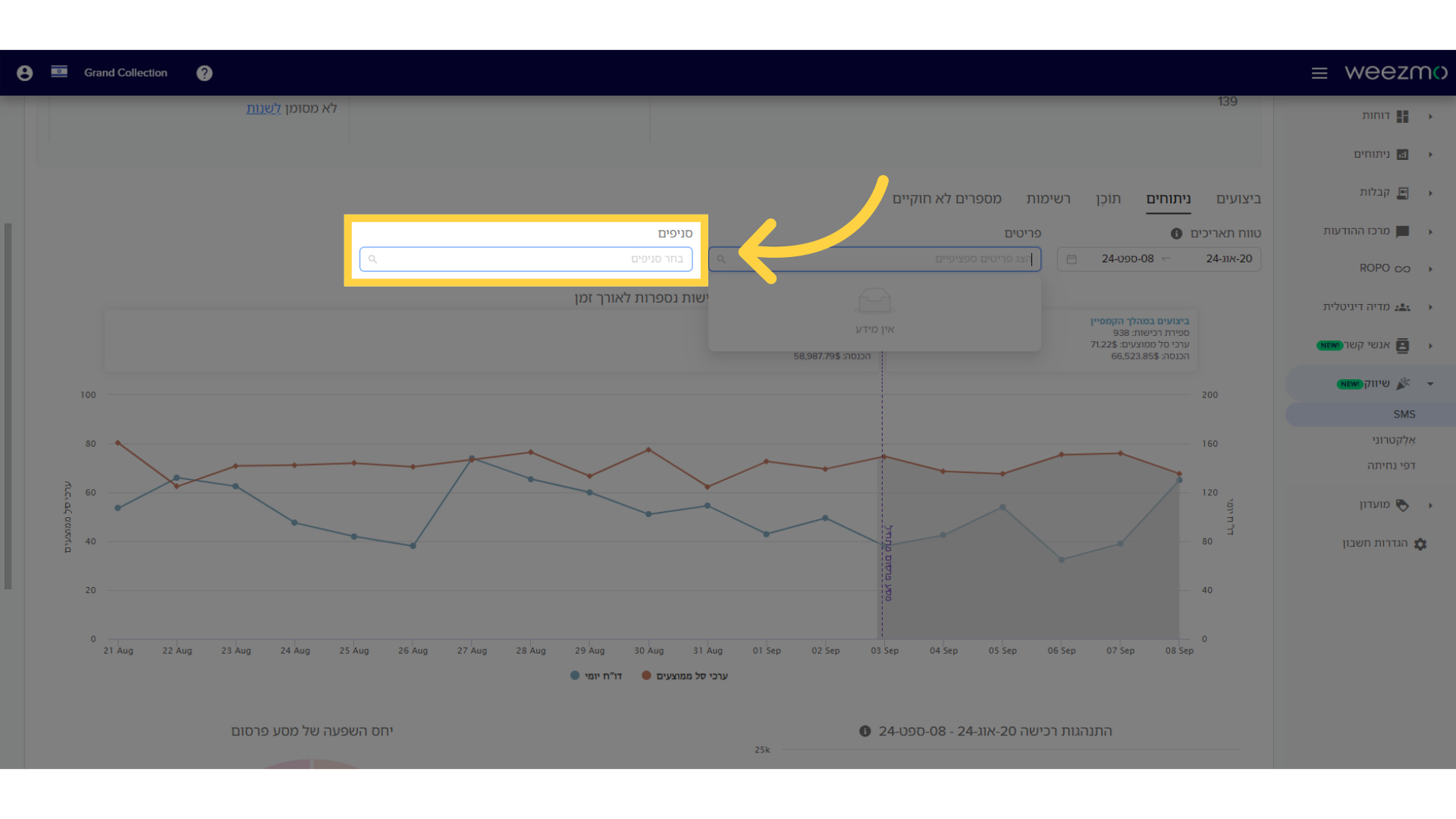Click the search icon in סניפים field
This screenshot has width=1456, height=819.
pos(372,259)
